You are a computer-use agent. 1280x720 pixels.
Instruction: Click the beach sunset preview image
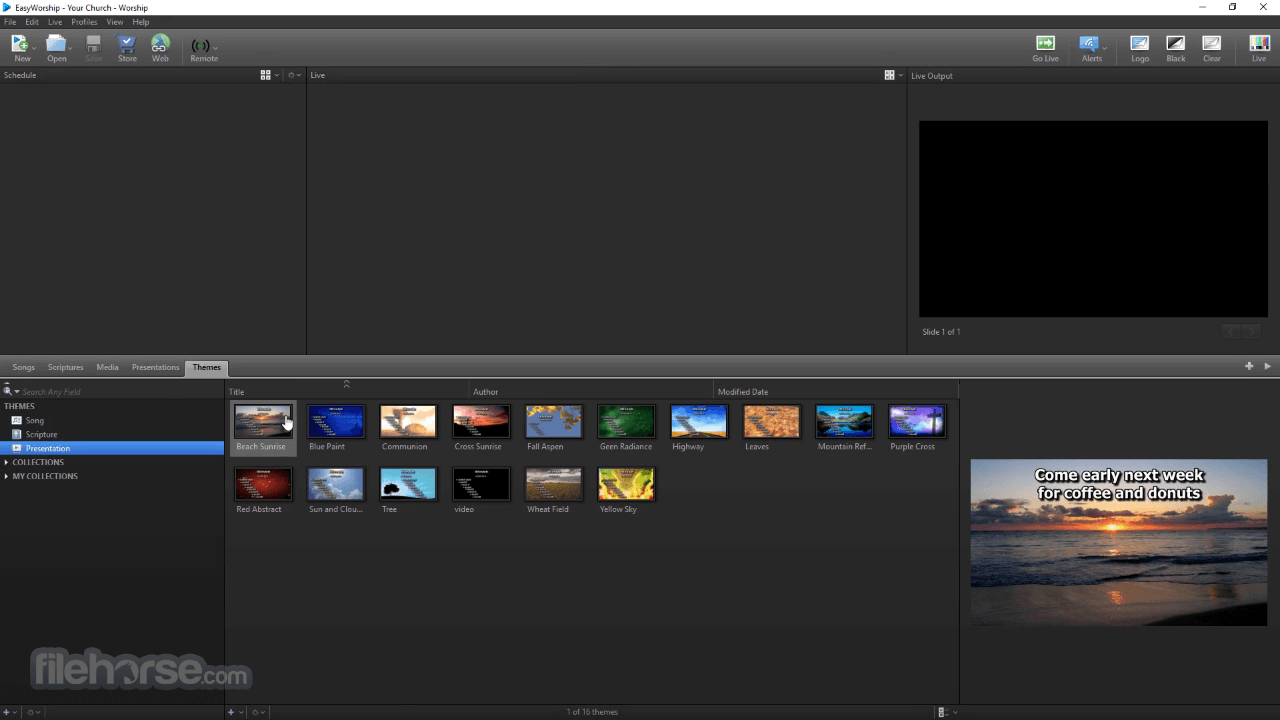point(1119,543)
